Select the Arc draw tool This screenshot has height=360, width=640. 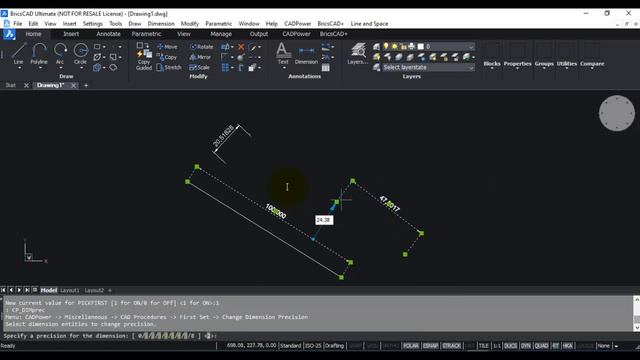[x=60, y=53]
